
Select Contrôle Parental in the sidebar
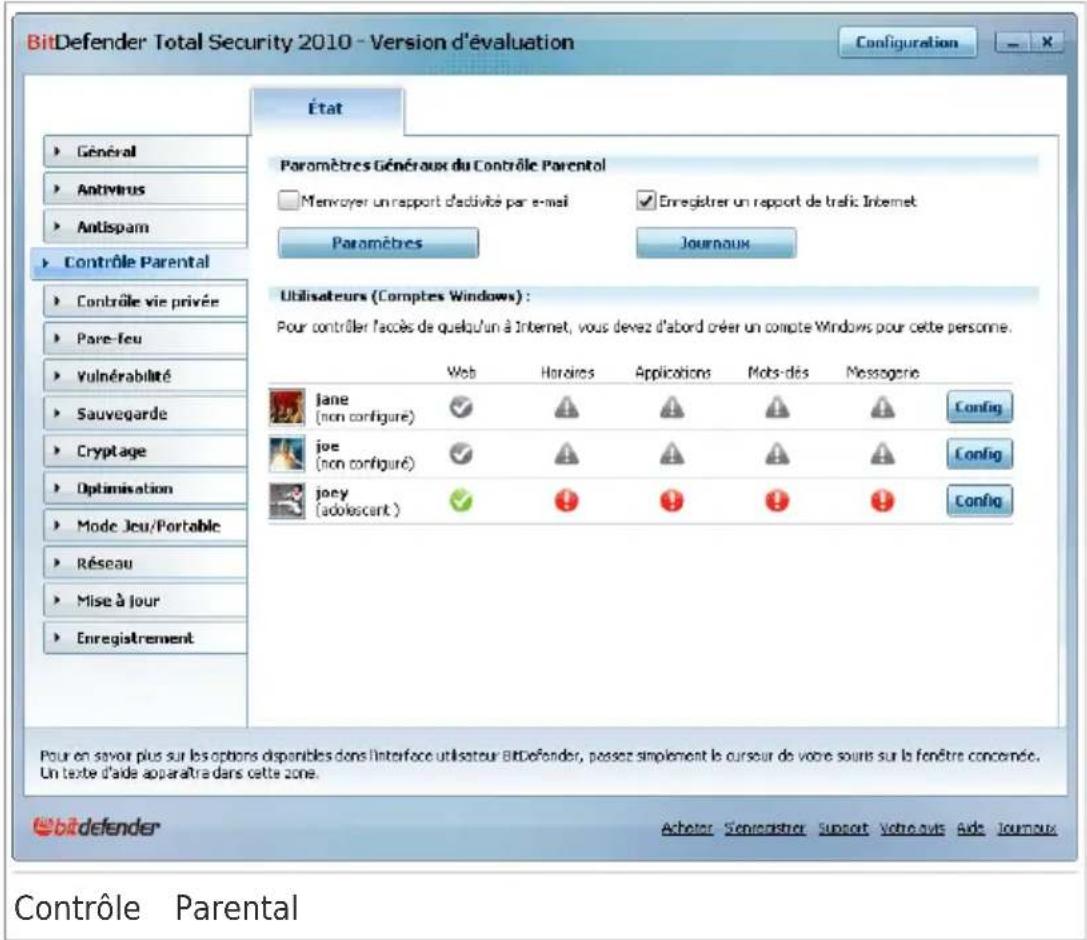[x=139, y=263]
